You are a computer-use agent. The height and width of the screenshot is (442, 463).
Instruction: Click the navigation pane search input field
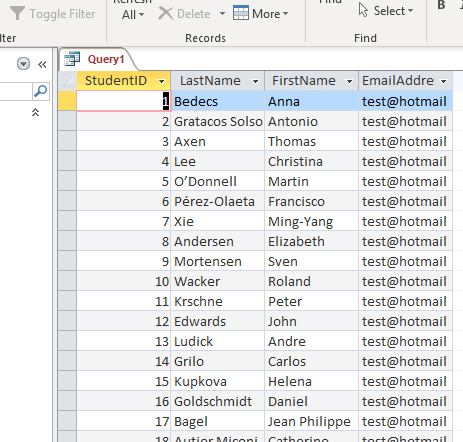click(16, 91)
